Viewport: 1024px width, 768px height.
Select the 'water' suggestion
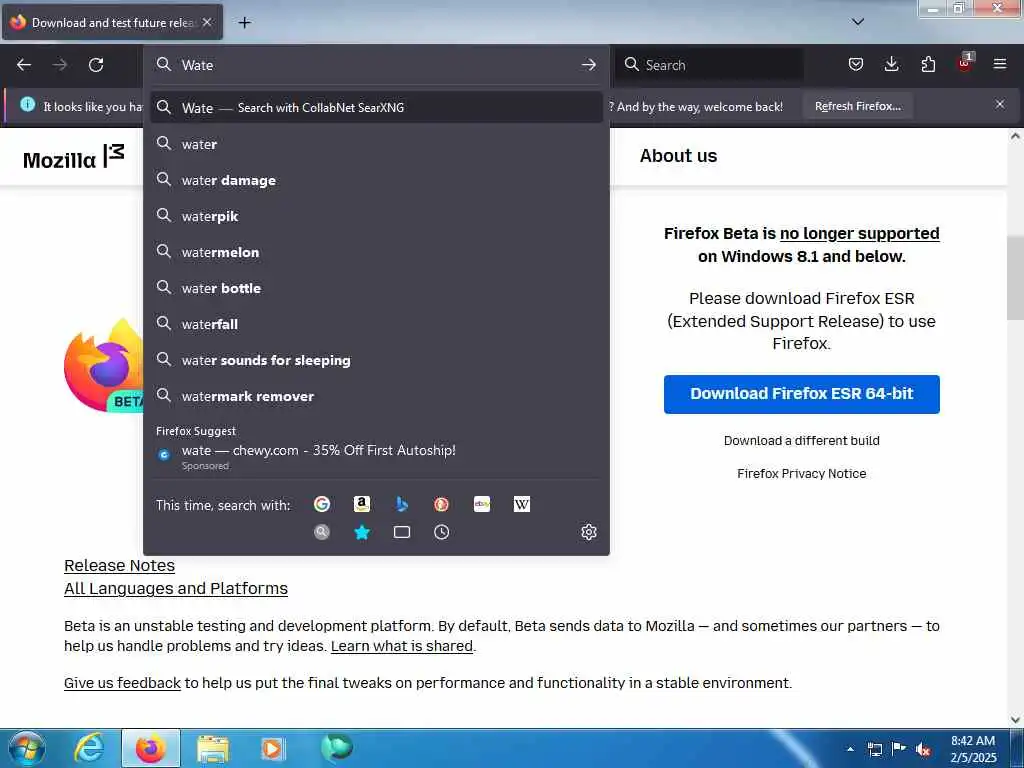click(376, 144)
